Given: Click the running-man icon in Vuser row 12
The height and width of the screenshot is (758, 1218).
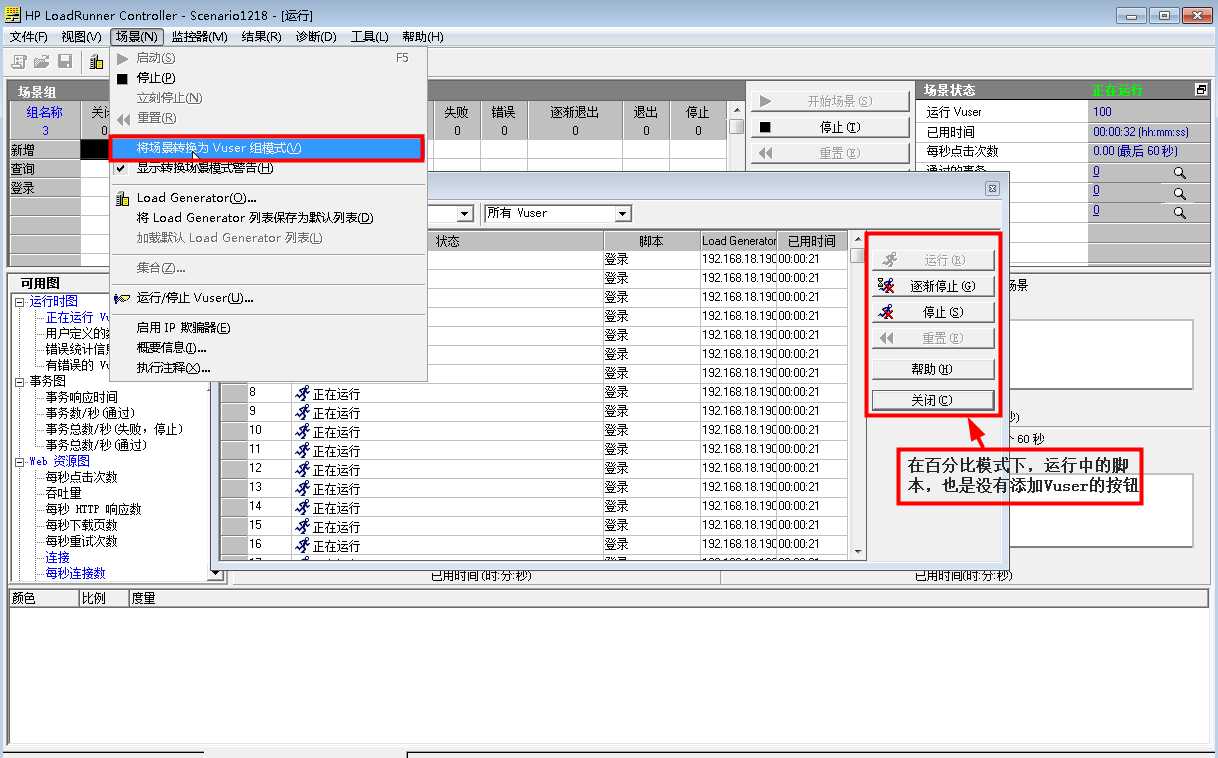Looking at the screenshot, I should [303, 469].
